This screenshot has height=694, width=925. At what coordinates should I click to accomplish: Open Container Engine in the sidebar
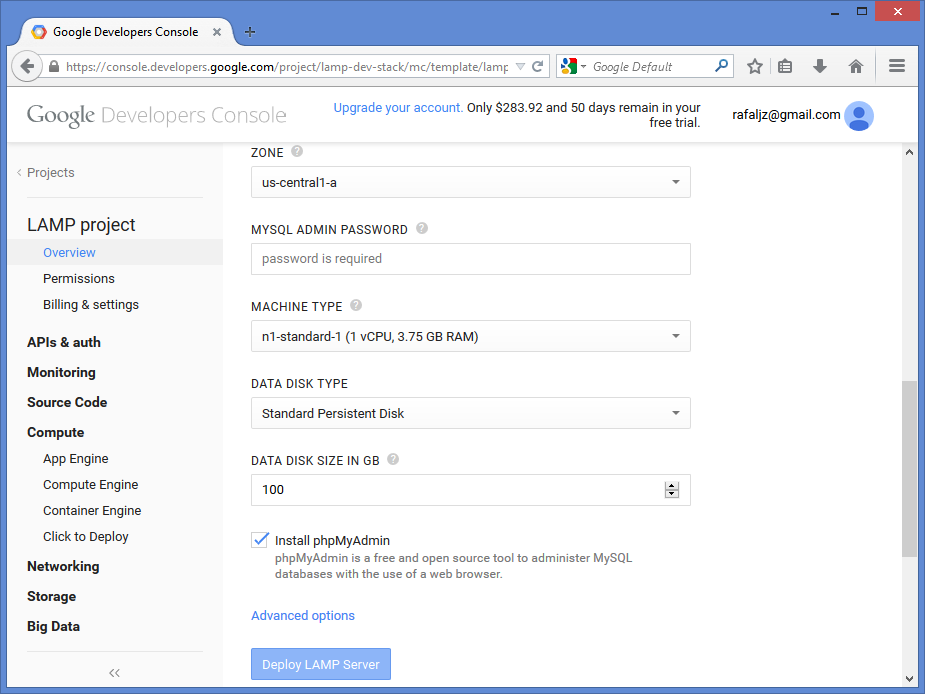tap(92, 510)
